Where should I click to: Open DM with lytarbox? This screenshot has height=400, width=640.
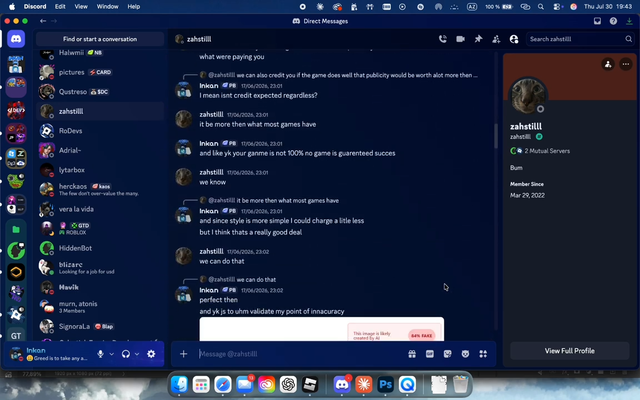coord(100,170)
